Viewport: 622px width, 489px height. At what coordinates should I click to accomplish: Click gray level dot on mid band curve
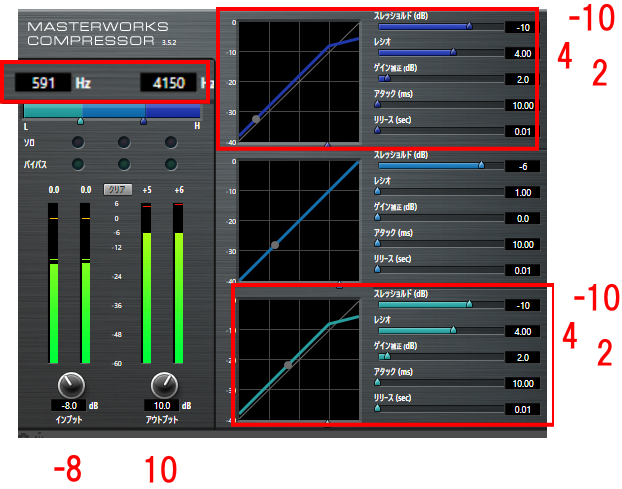[275, 245]
